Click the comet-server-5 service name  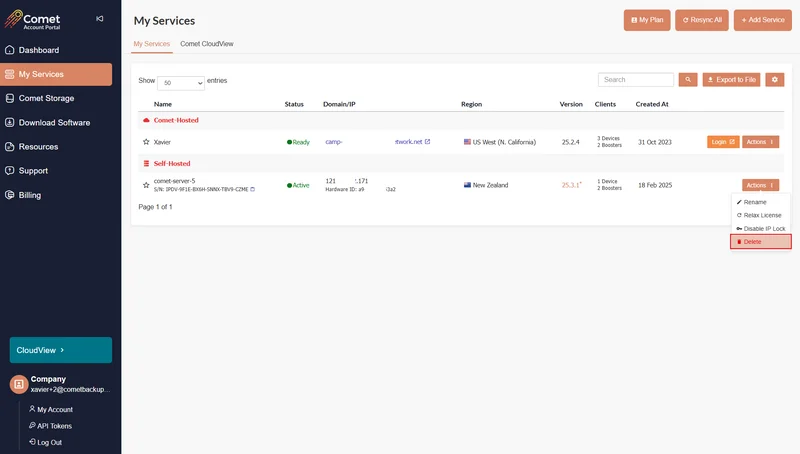174,181
